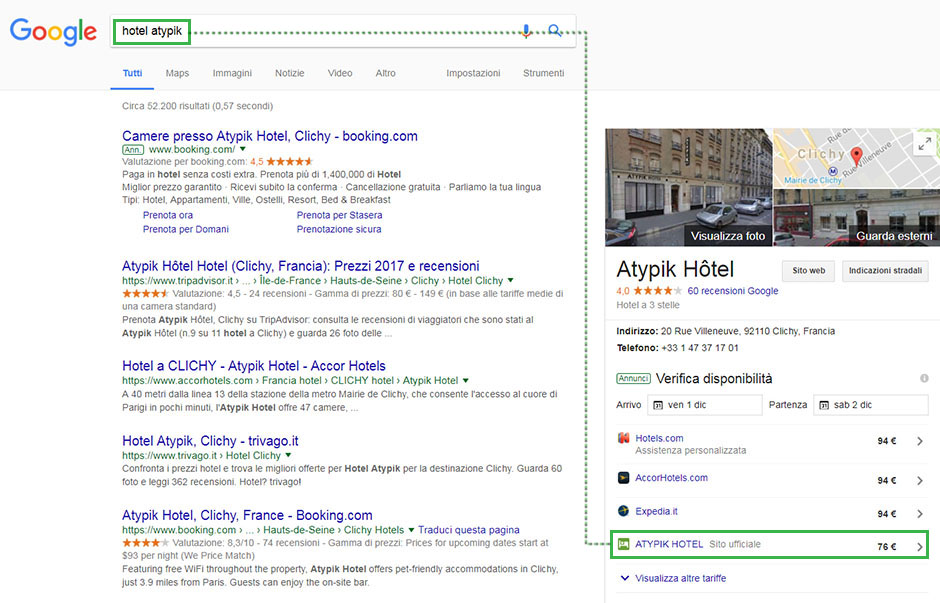Open info icon next to Verifica disponibilità

(924, 378)
